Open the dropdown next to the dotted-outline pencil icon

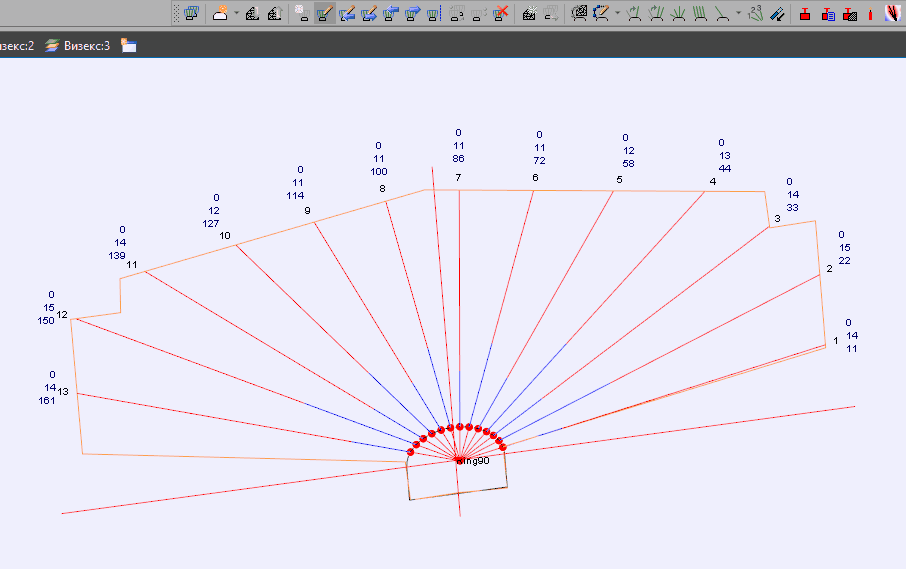pyautogui.click(x=617, y=14)
